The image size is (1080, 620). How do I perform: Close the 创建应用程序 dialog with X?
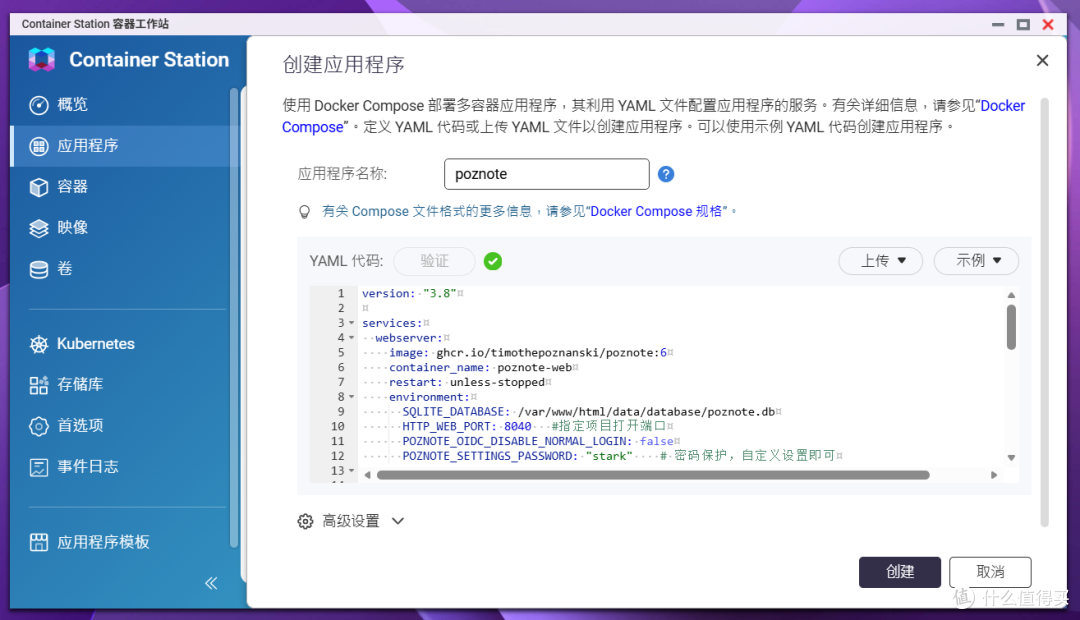coord(1043,61)
